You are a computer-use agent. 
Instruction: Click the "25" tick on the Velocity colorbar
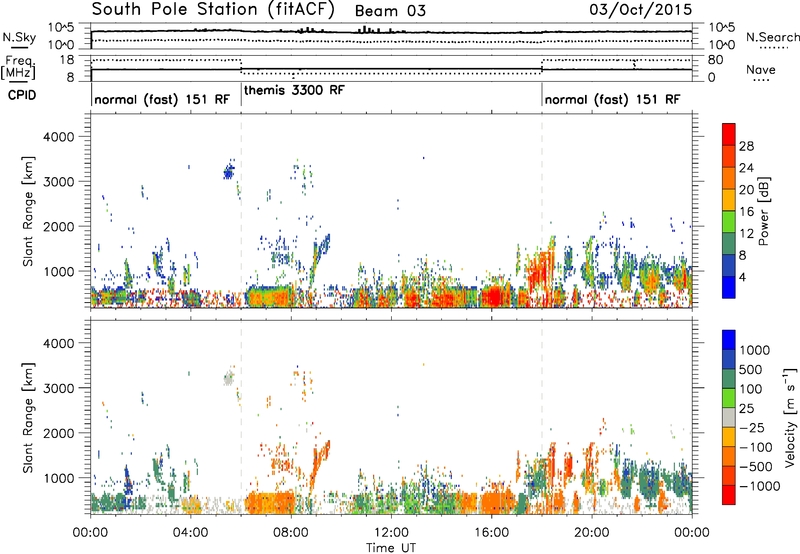click(746, 408)
